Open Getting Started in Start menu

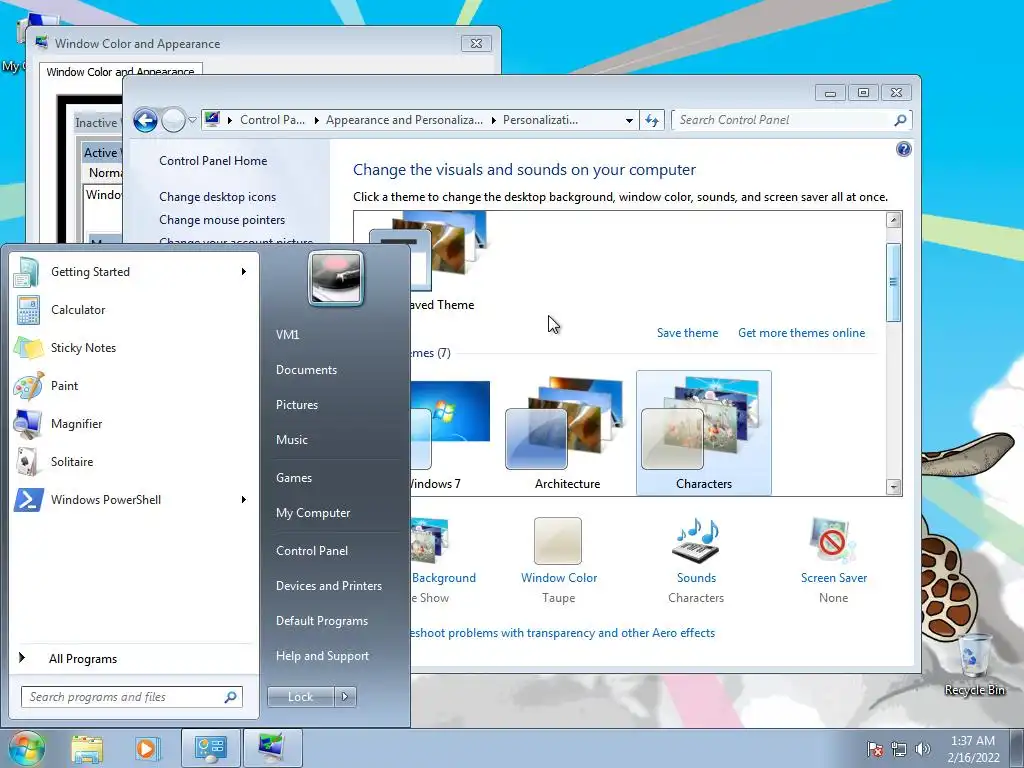[134, 272]
